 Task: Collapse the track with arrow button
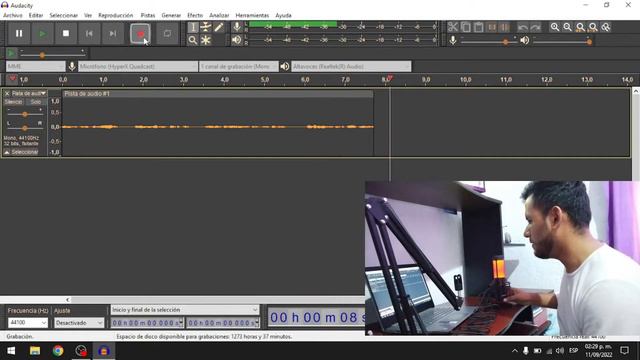[x=7, y=152]
